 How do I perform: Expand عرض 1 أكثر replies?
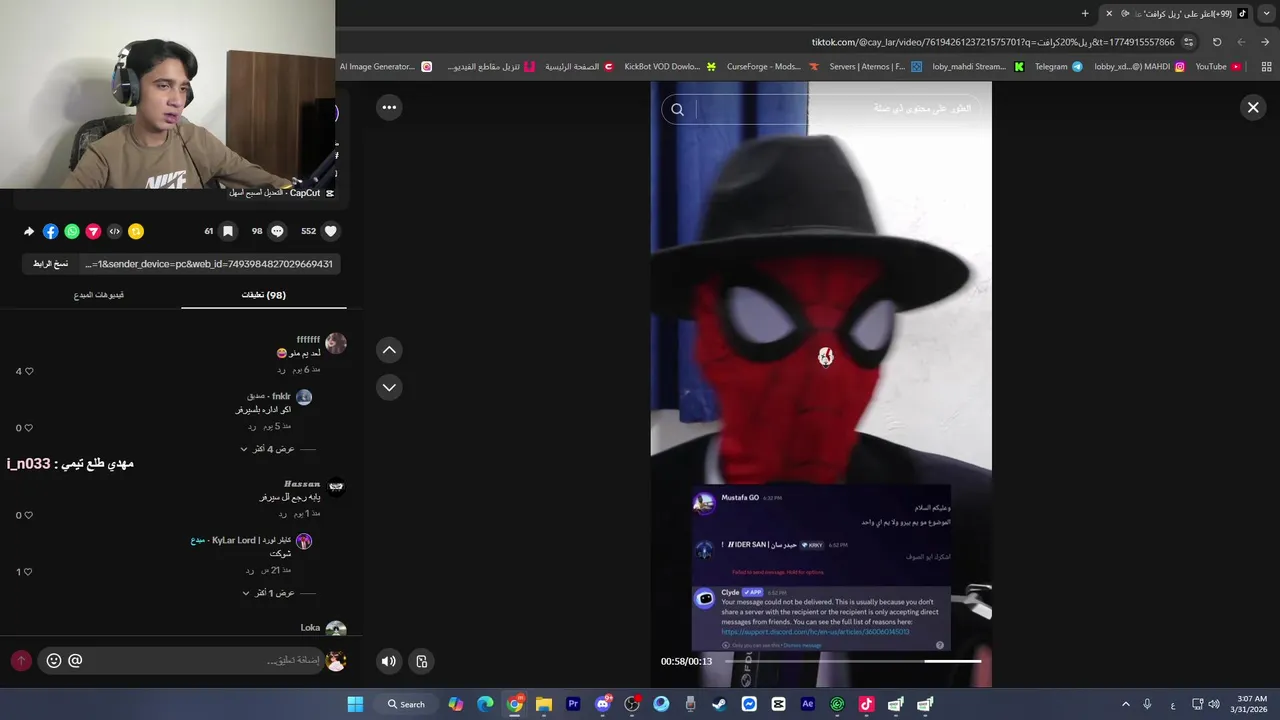pyautogui.click(x=268, y=593)
